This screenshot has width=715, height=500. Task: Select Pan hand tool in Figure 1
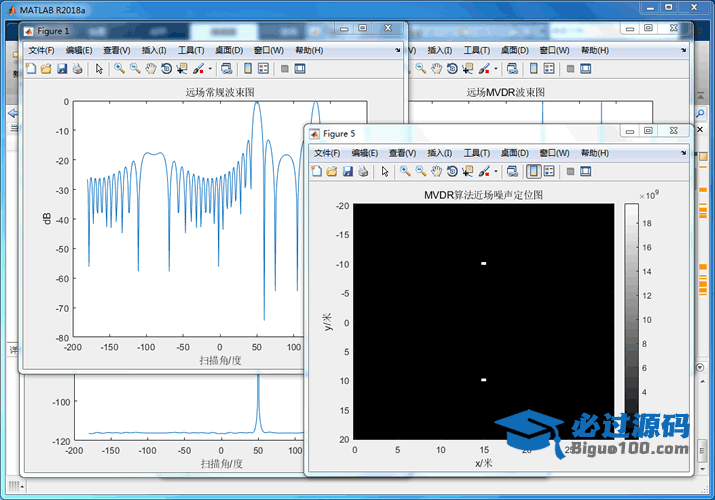[150, 69]
